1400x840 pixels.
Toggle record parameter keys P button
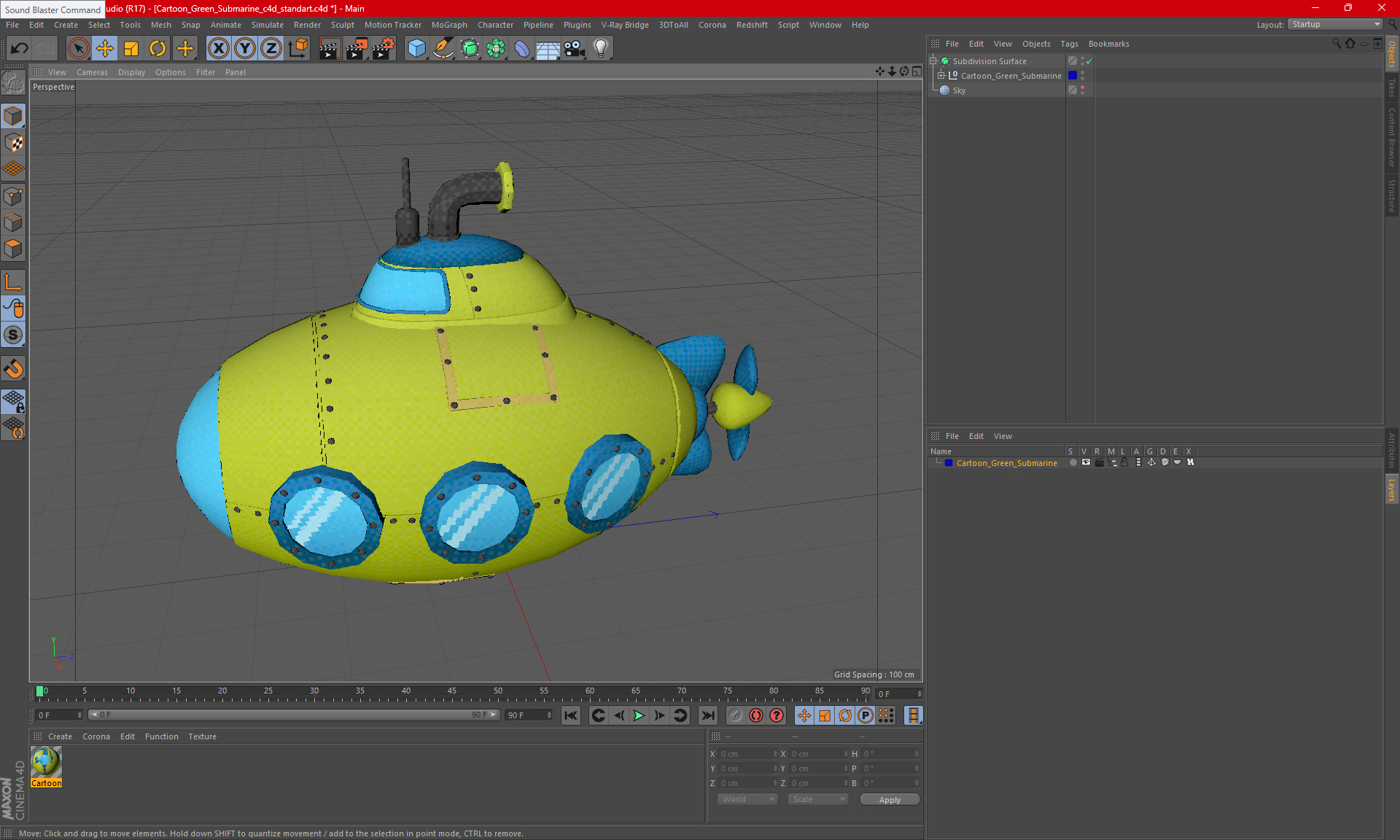click(866, 715)
